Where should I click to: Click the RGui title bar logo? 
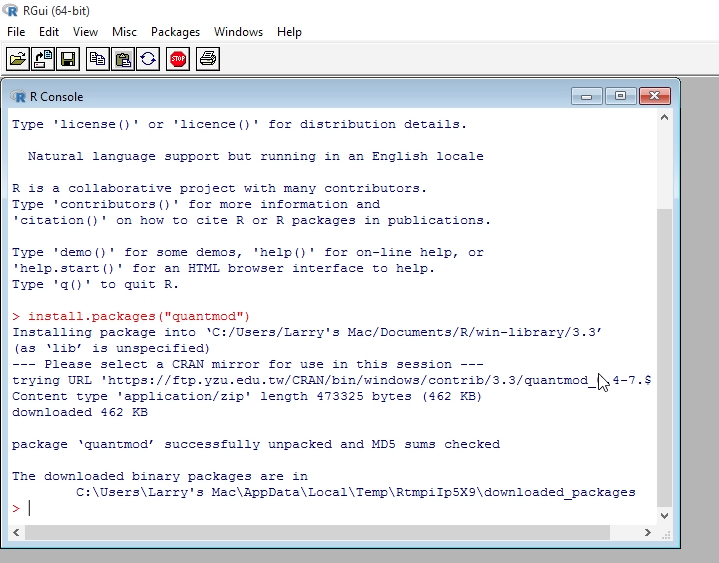pos(10,10)
